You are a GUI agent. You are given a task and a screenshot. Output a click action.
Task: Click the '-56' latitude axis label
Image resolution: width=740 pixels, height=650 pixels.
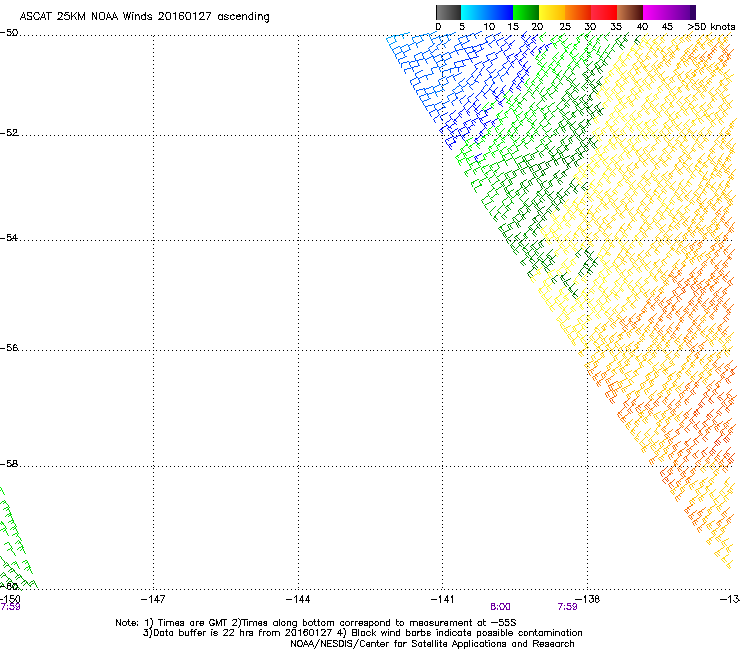tap(9, 348)
